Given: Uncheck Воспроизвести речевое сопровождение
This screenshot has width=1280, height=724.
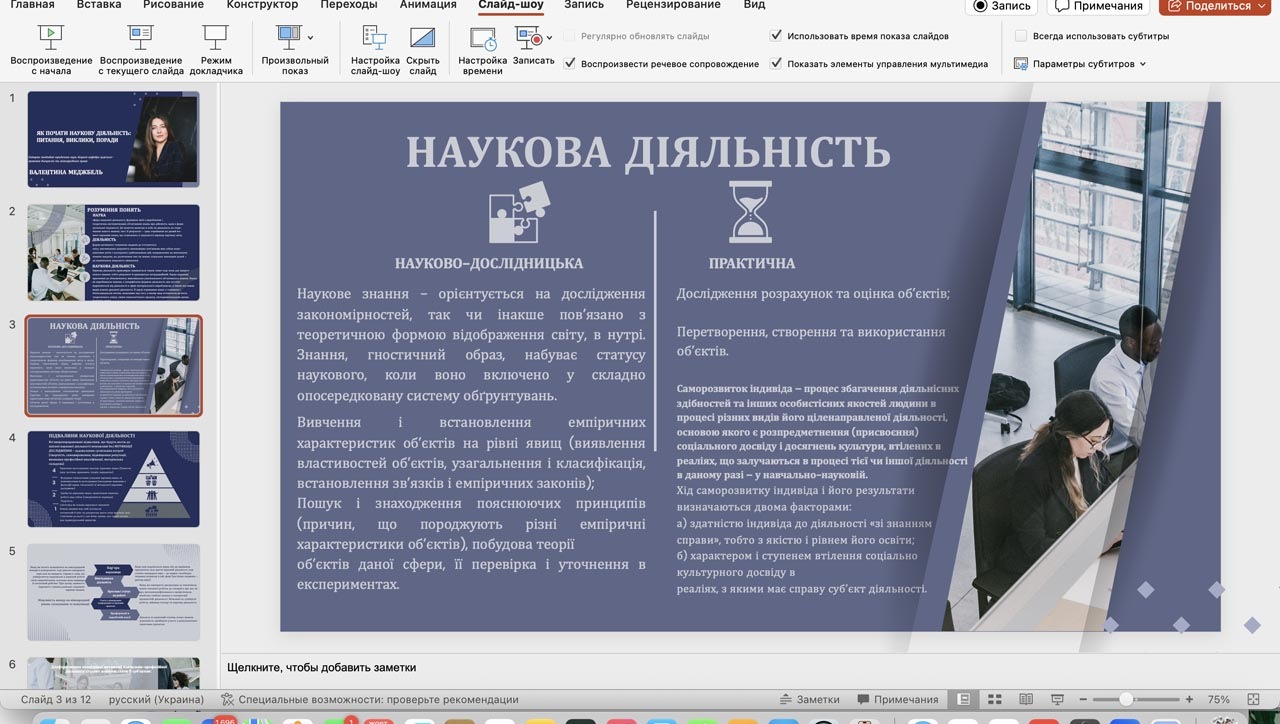Looking at the screenshot, I should click(x=570, y=63).
